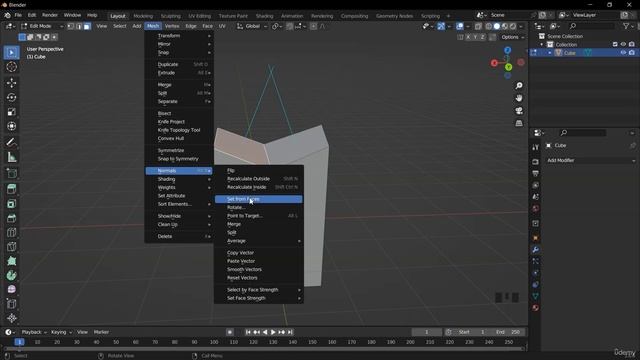Open the Keying dropdown
Viewport: 640px width, 360px height.
pos(61,332)
